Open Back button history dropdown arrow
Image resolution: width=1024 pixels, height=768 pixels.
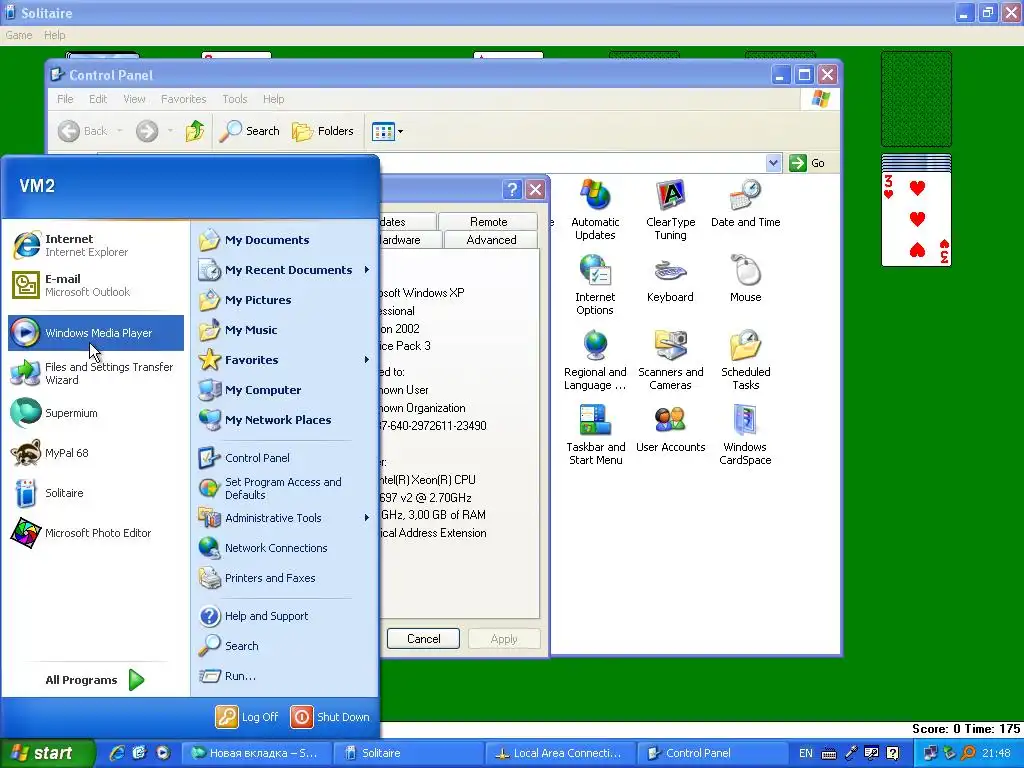120,131
